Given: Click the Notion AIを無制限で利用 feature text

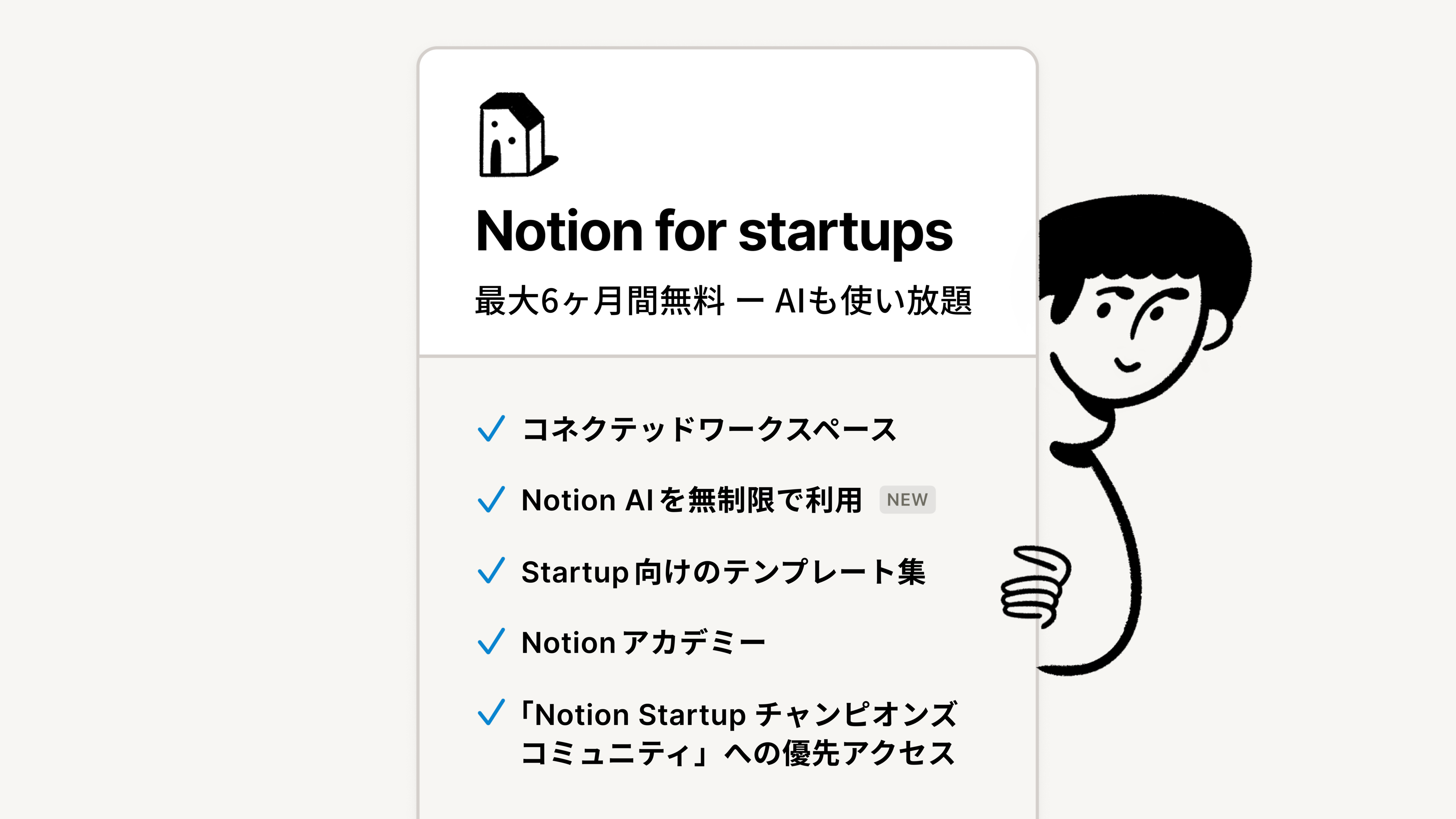Looking at the screenshot, I should tap(691, 500).
